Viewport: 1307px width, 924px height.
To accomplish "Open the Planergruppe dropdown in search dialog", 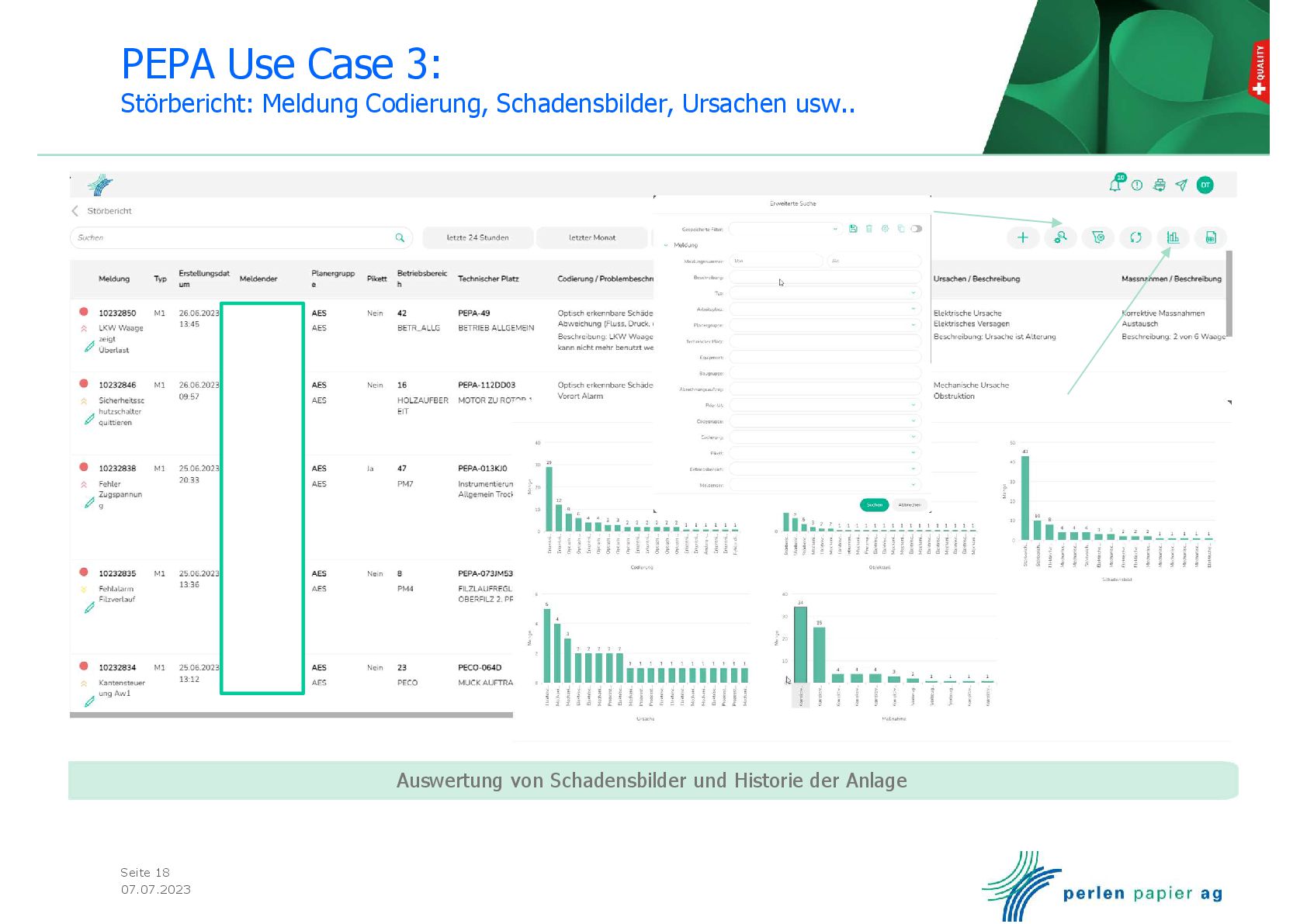I will pyautogui.click(x=824, y=325).
